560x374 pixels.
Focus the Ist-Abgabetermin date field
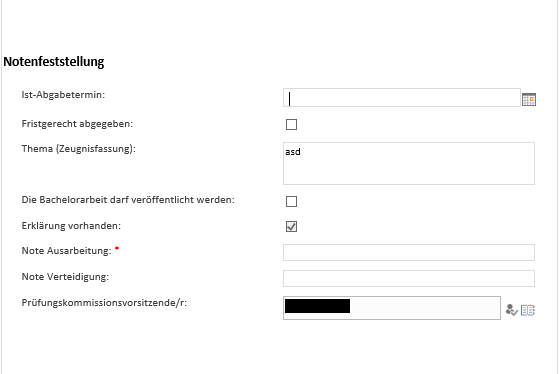pos(402,98)
